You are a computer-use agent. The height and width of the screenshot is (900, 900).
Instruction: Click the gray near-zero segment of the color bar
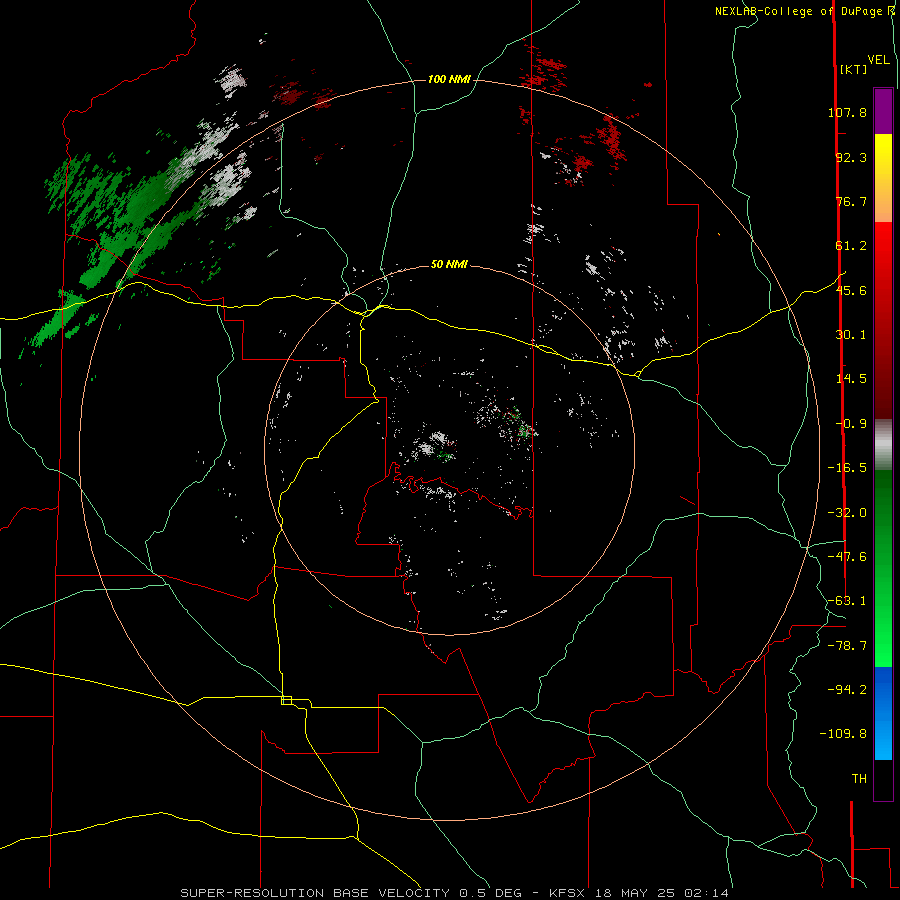coord(883,444)
